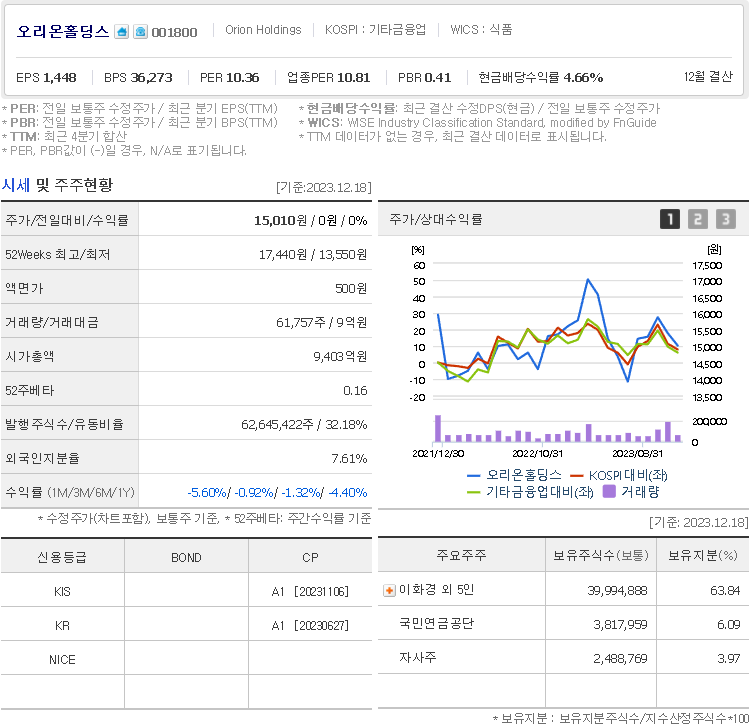
Task: Click the blue 시세 heading link
Action: point(15,185)
